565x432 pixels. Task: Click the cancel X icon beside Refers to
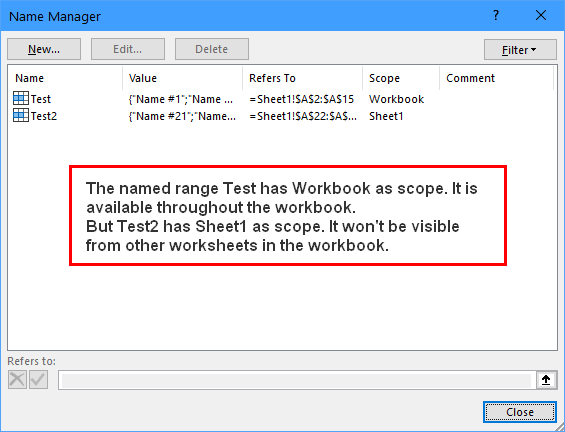(17, 379)
